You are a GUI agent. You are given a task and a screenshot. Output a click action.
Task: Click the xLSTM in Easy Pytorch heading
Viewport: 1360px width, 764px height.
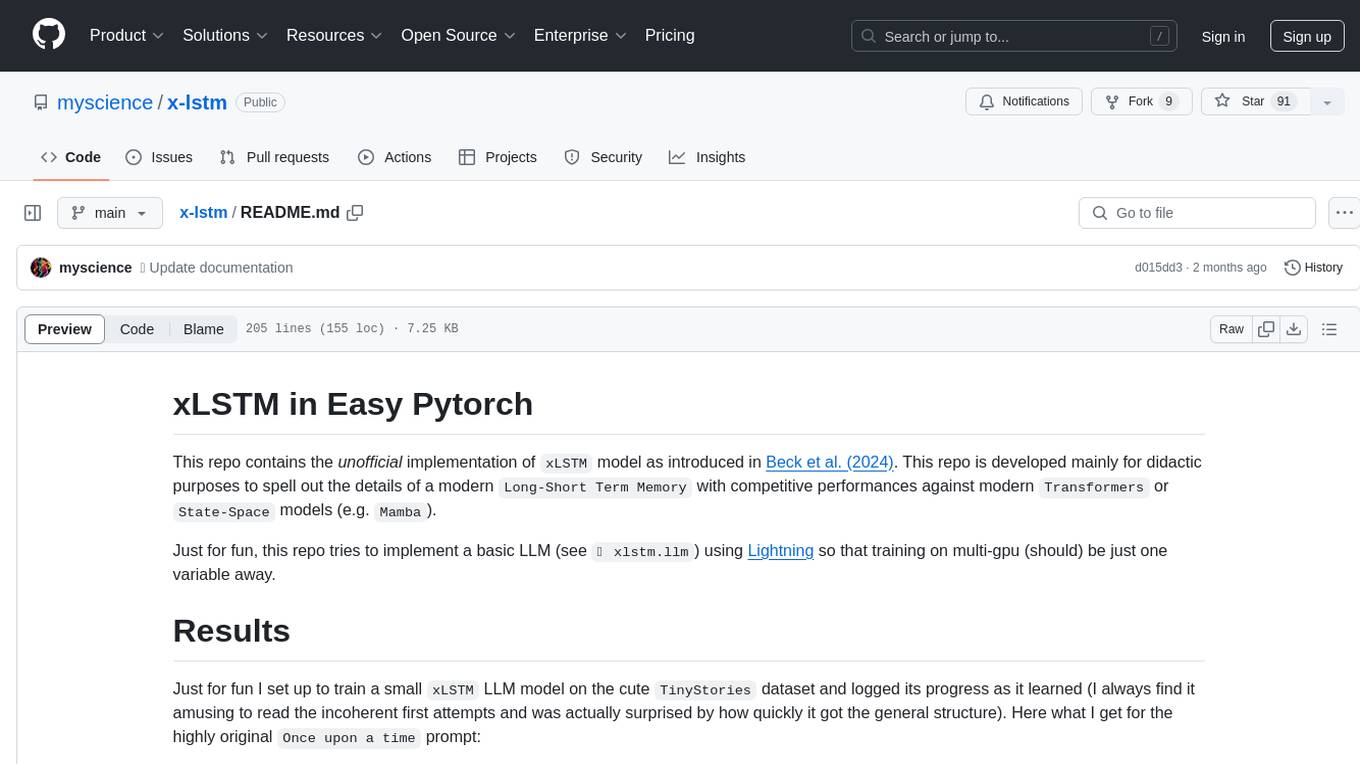(353, 403)
